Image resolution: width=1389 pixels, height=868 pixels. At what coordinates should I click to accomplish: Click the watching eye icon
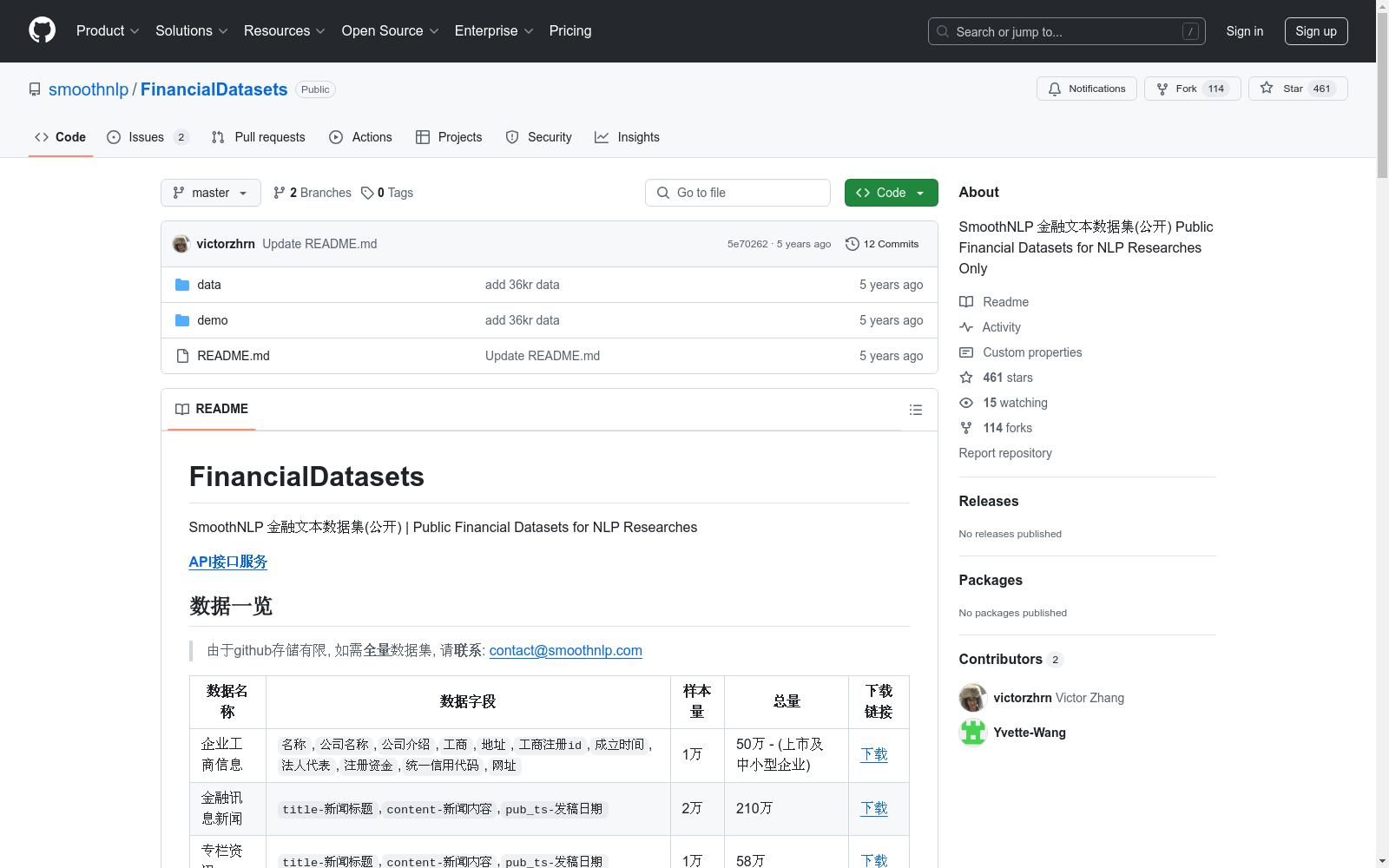click(966, 403)
